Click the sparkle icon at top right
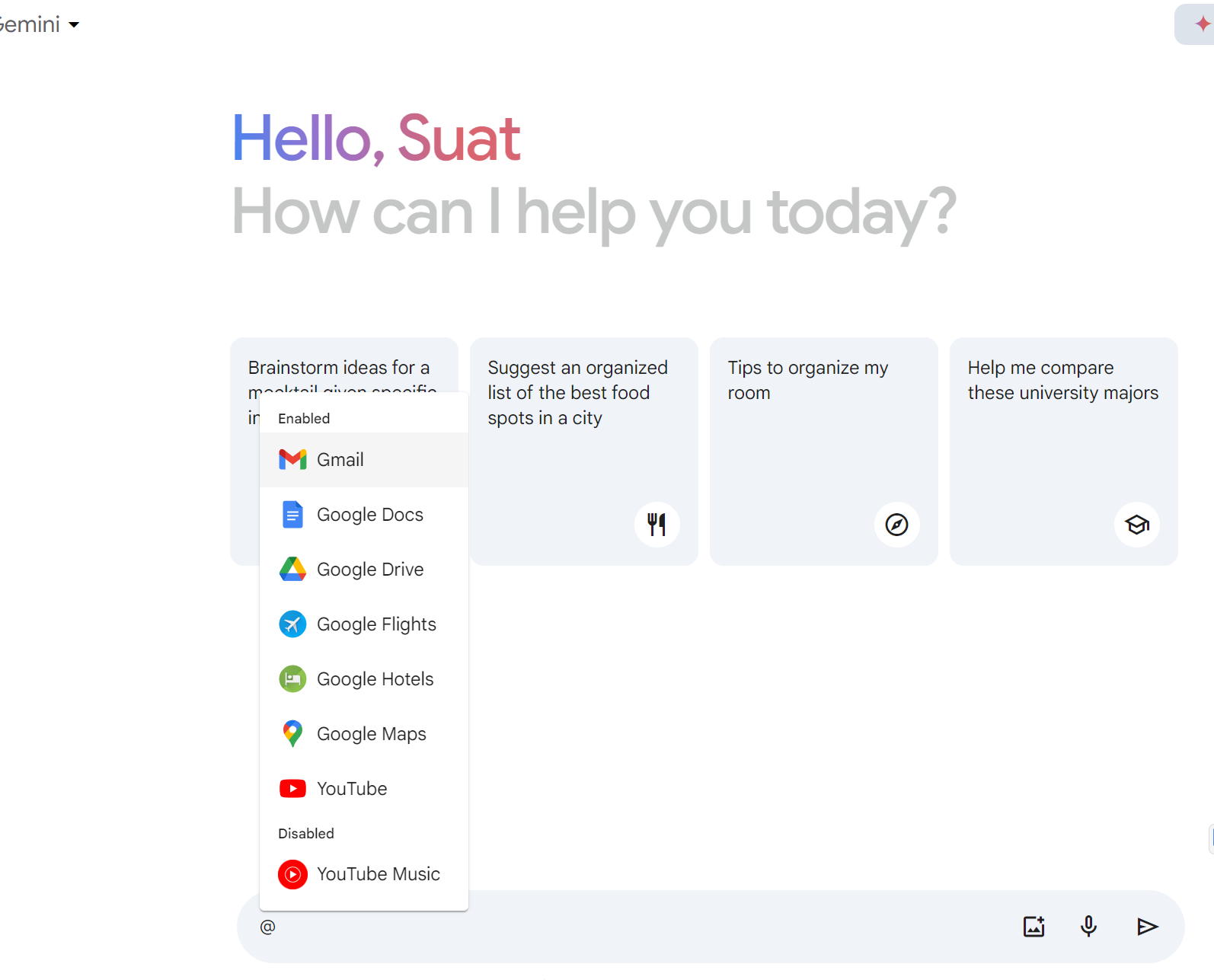This screenshot has height=980, width=1214. tap(1202, 24)
